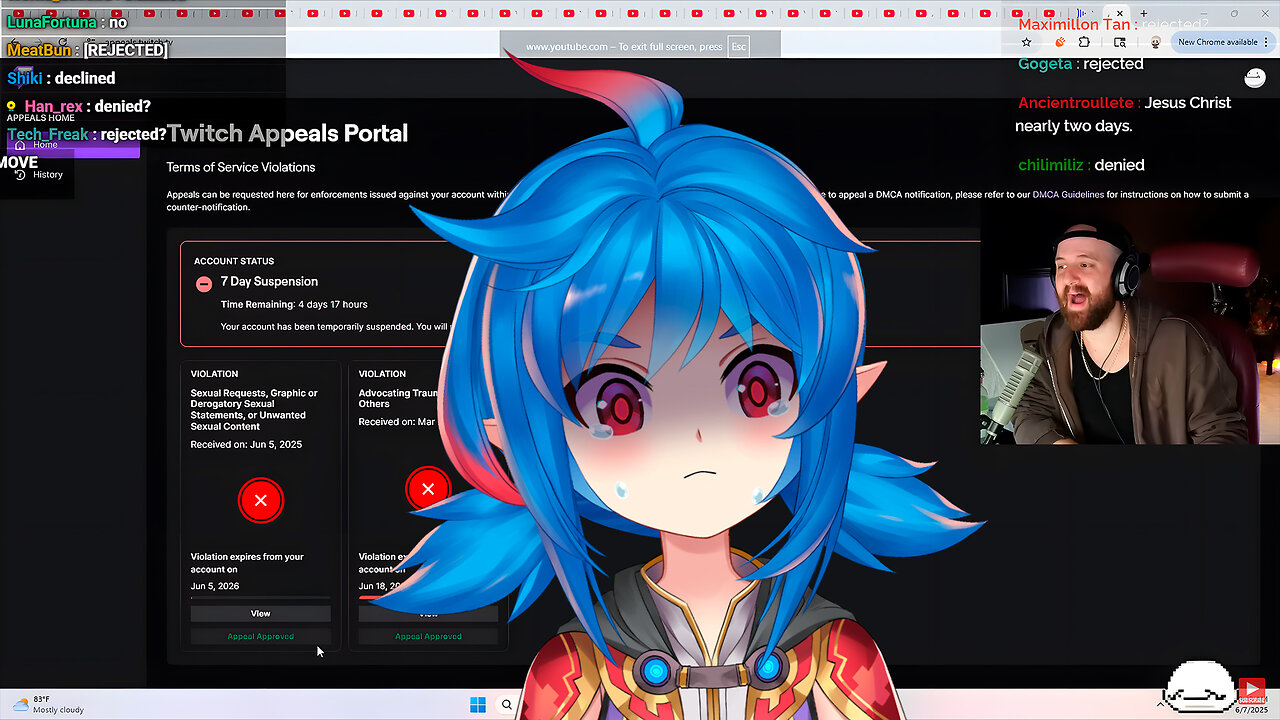The width and height of the screenshot is (1280, 720).
Task: Click the tab search icon in the Chrome toolbar
Action: [1120, 42]
